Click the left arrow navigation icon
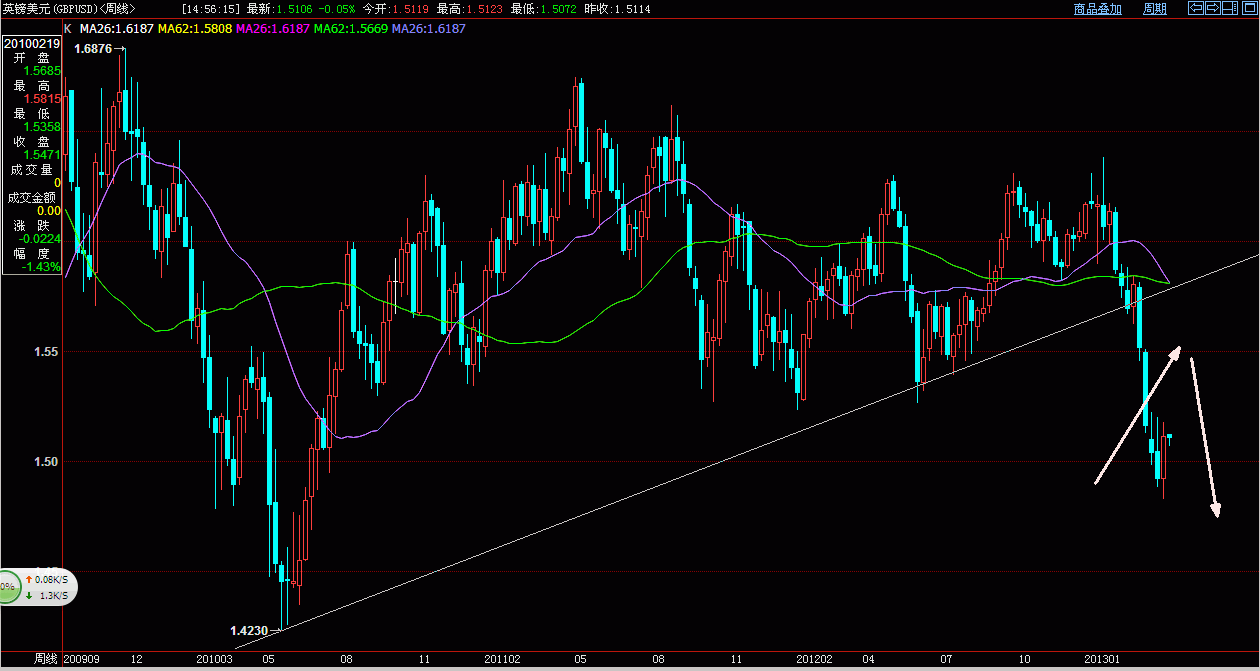 1195,8
